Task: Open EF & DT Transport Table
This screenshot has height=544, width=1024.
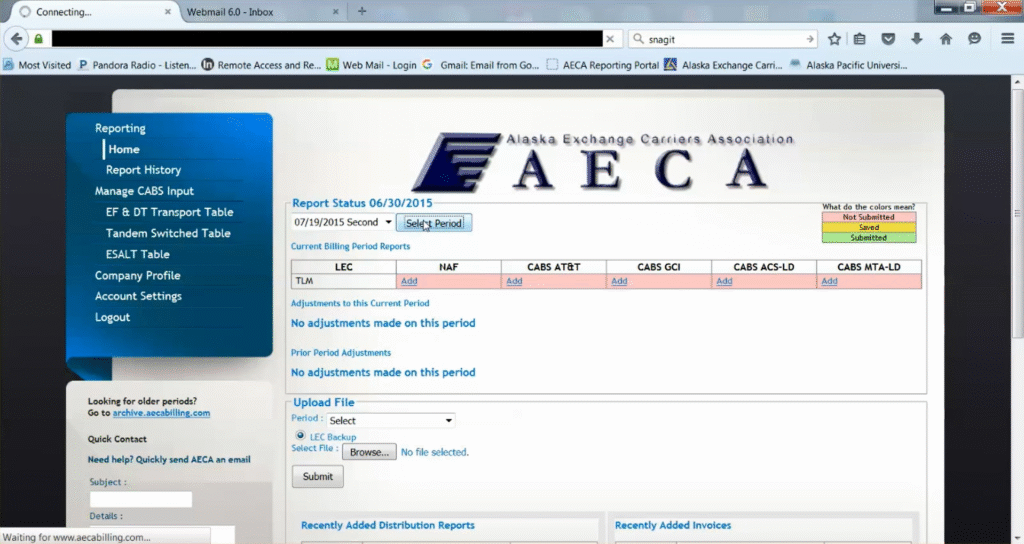Action: tap(170, 212)
